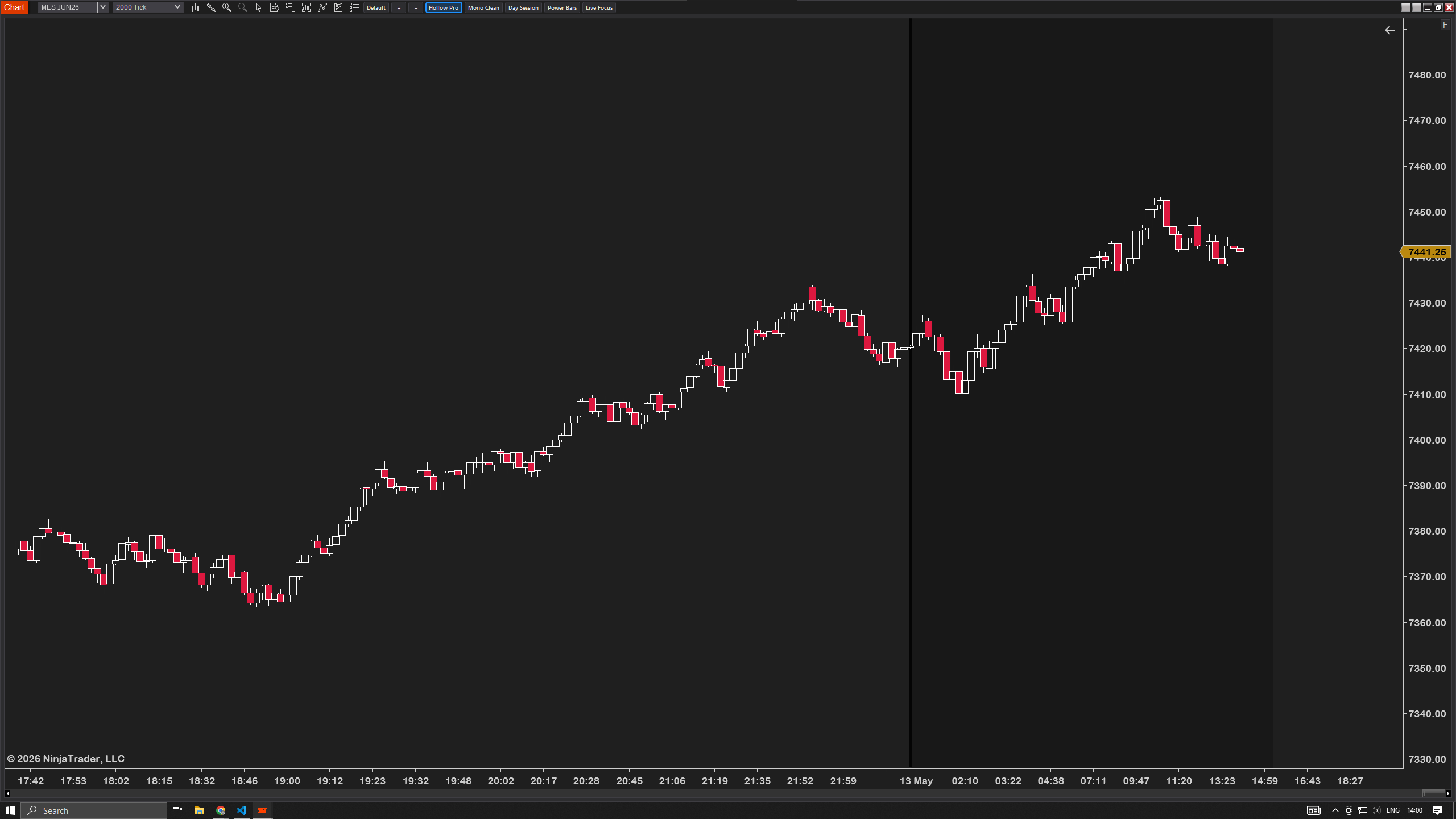
Task: Click the 7330.00 price axis label
Action: click(x=1427, y=759)
